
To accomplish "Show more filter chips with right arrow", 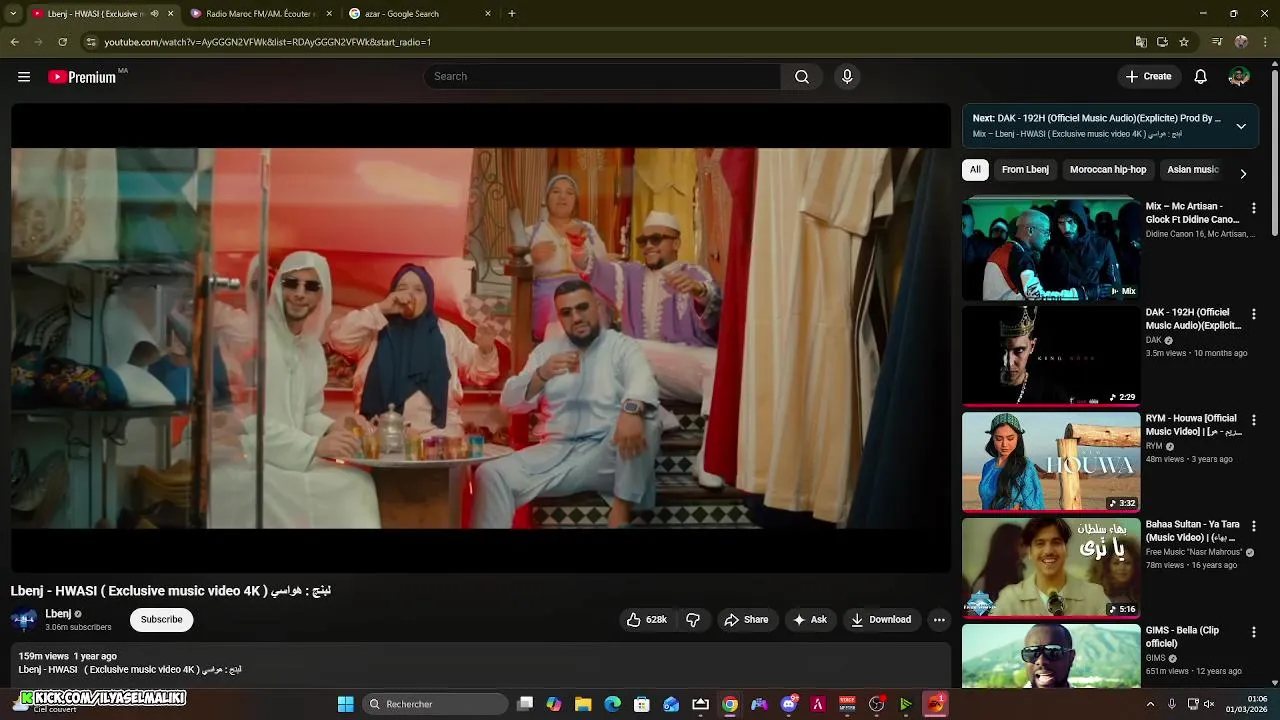I will point(1243,173).
